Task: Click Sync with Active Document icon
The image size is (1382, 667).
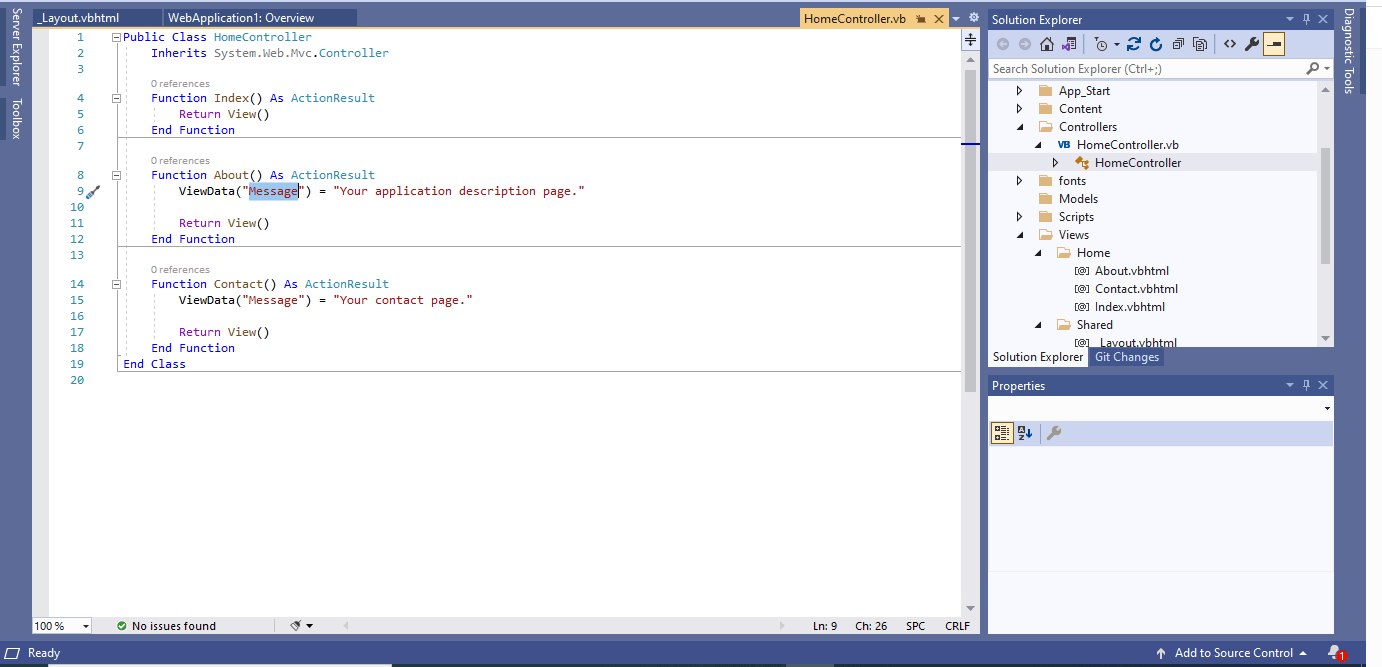Action: click(1133, 44)
